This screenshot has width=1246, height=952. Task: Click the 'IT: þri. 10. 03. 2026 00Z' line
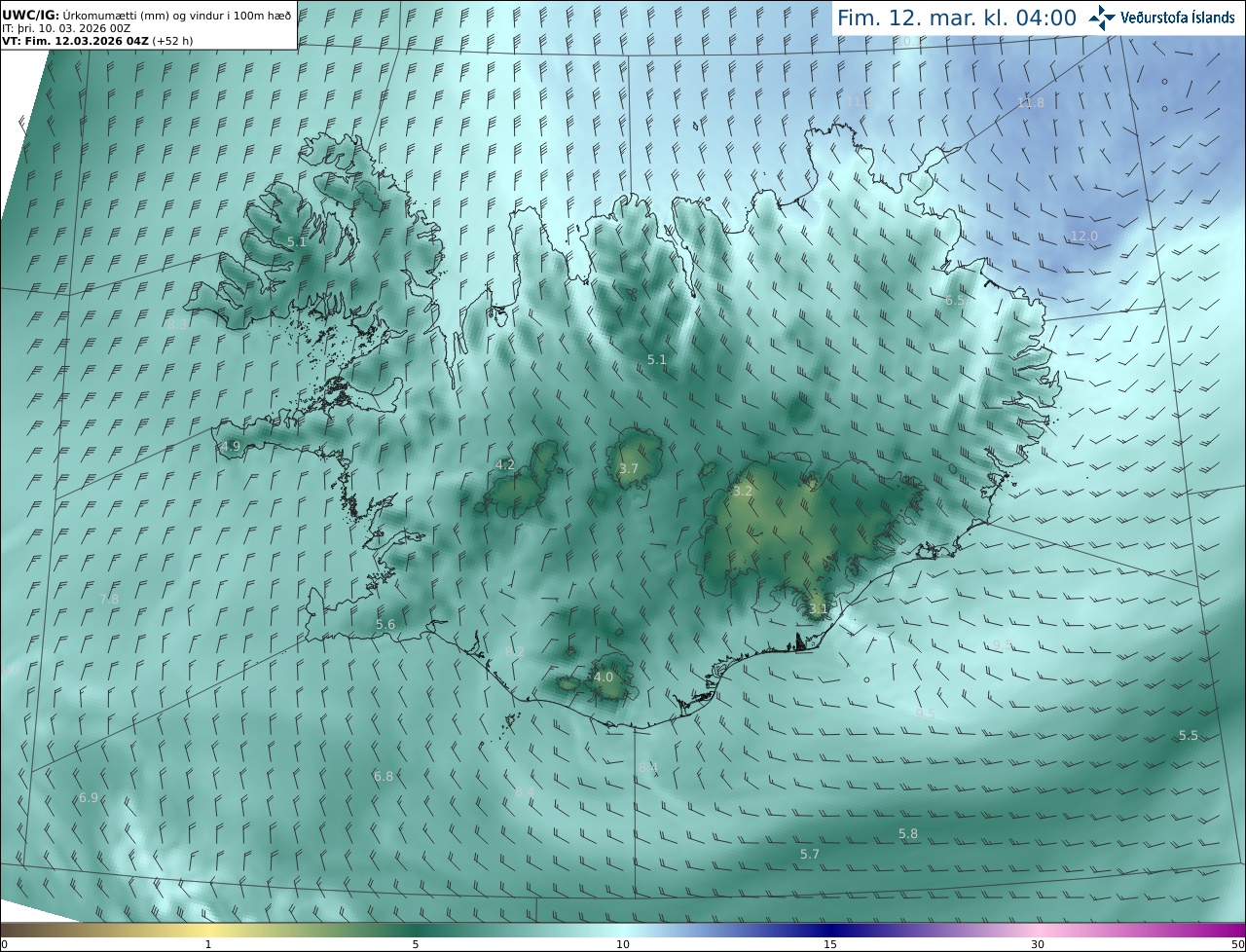pyautogui.click(x=67, y=28)
